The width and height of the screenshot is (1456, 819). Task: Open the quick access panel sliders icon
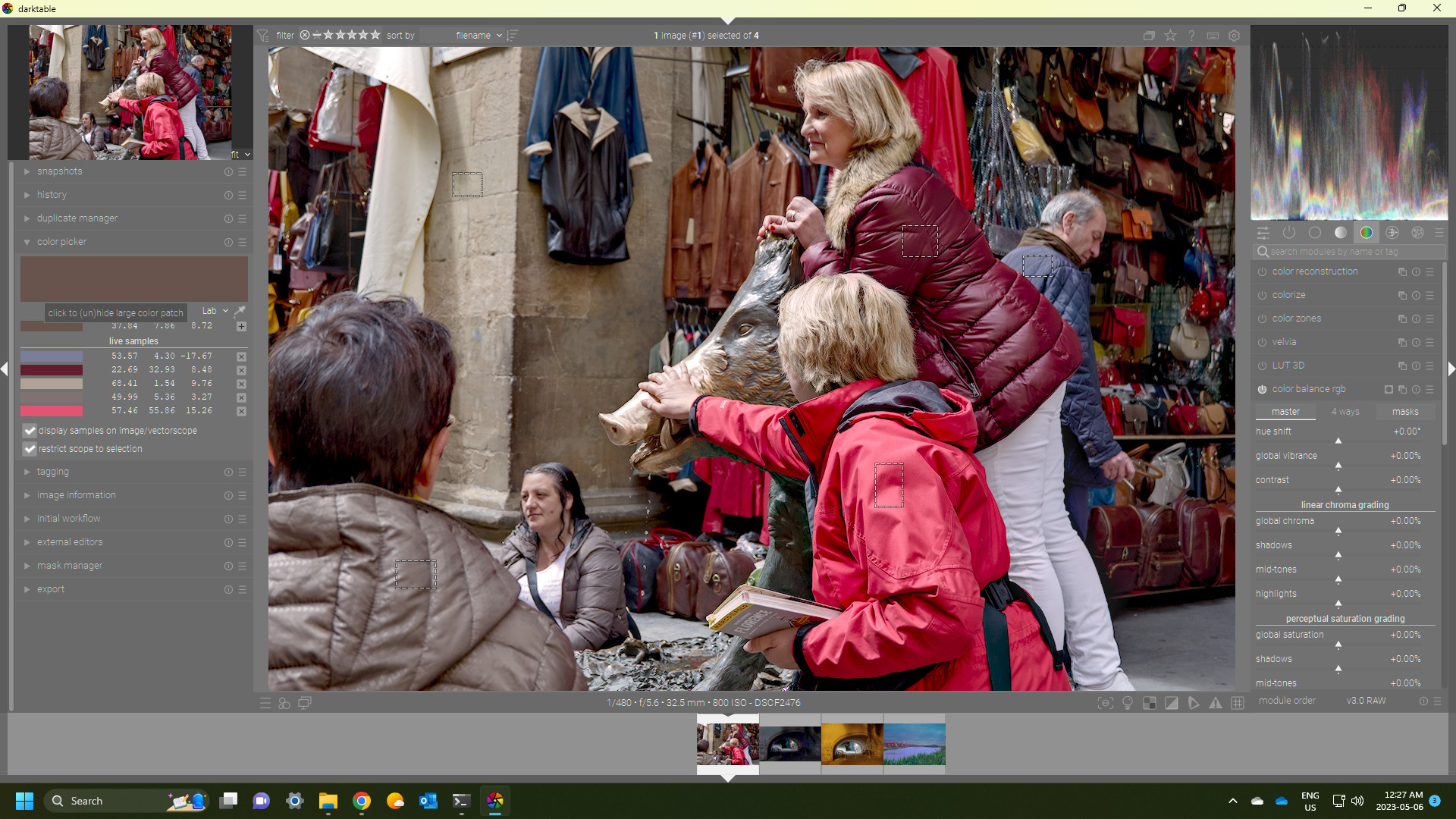tap(1263, 233)
